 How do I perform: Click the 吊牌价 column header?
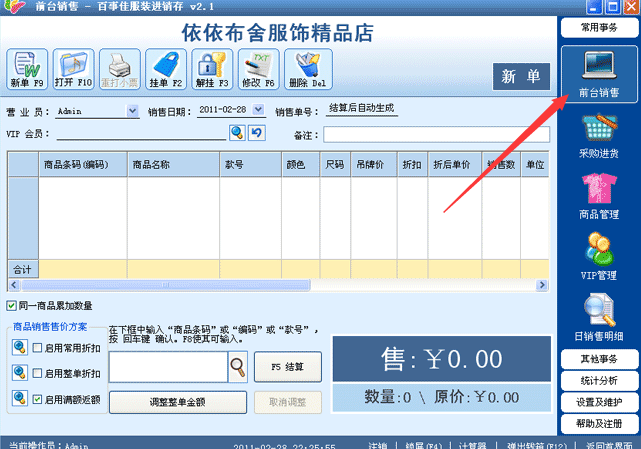374,164
